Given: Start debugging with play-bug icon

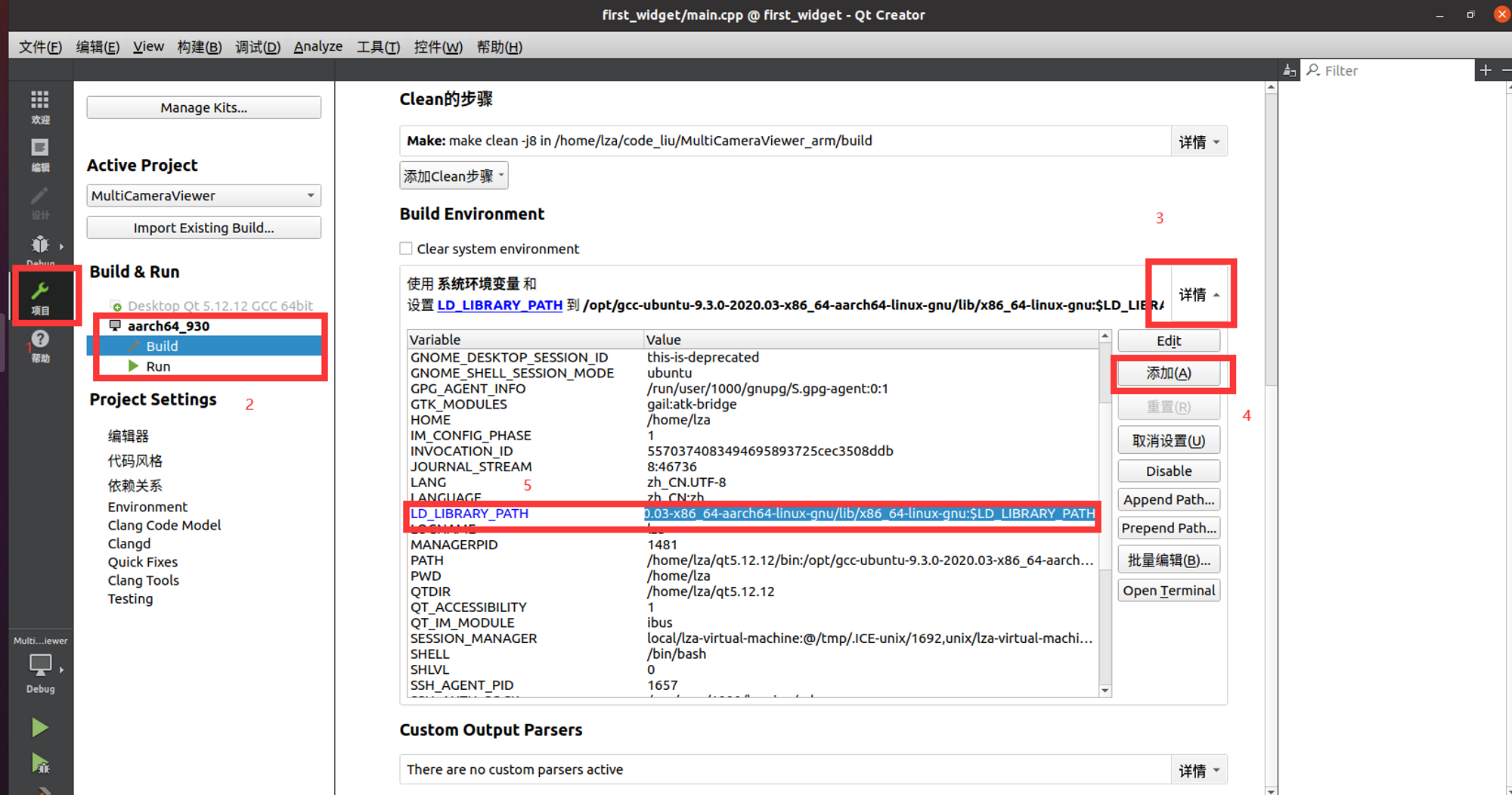Looking at the screenshot, I should 40,764.
